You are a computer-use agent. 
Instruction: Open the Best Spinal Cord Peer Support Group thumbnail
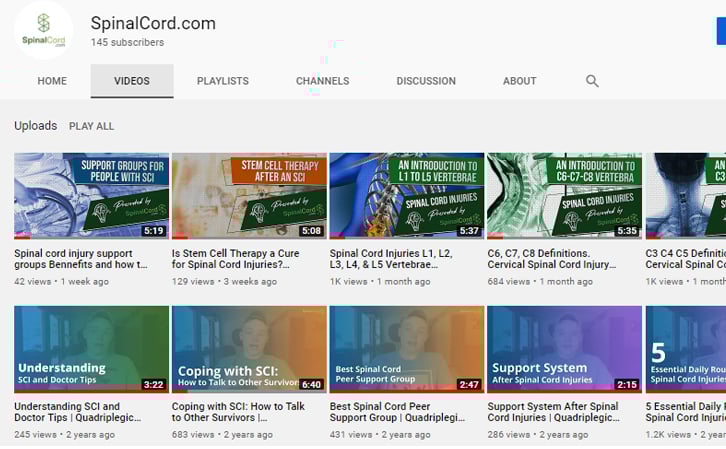(x=407, y=349)
